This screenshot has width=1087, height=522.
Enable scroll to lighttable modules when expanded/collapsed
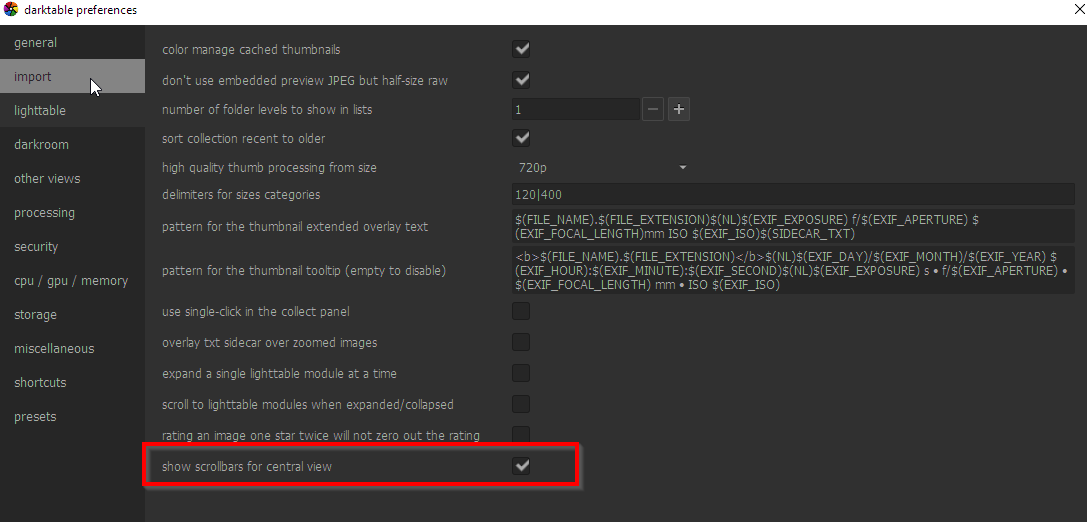tap(521, 403)
